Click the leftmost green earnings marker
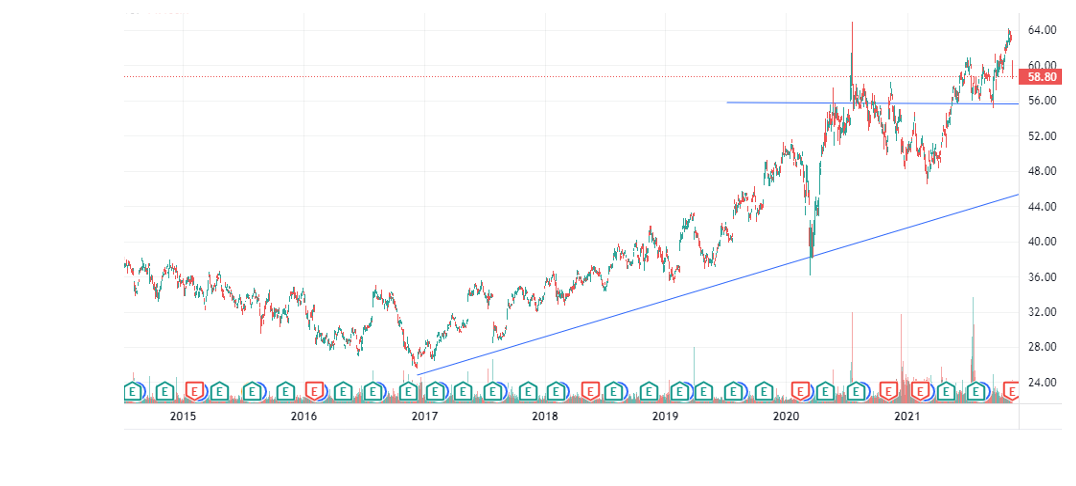The height and width of the screenshot is (486, 1076). pos(131,391)
